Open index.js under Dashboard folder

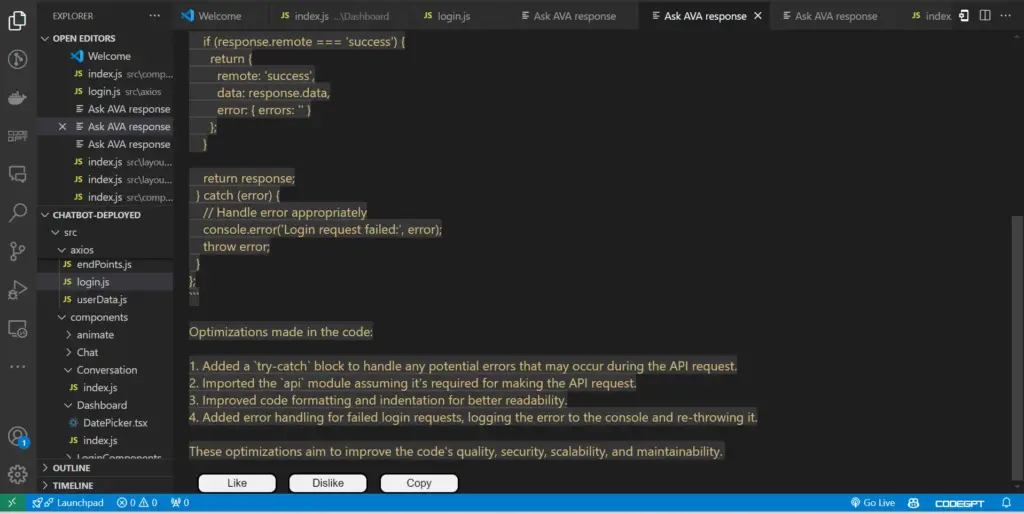(x=105, y=441)
